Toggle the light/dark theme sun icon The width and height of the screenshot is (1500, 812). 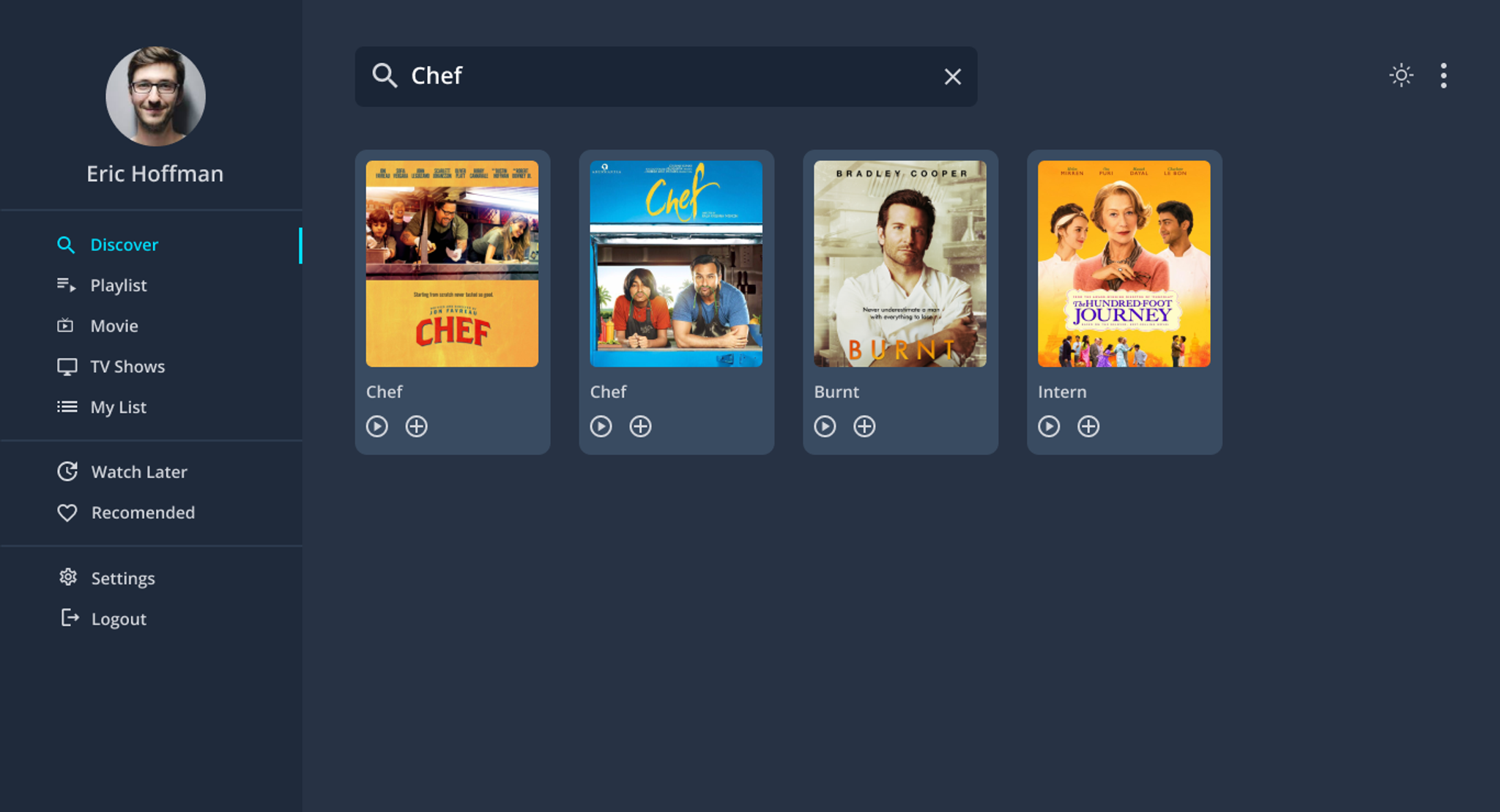(x=1401, y=75)
